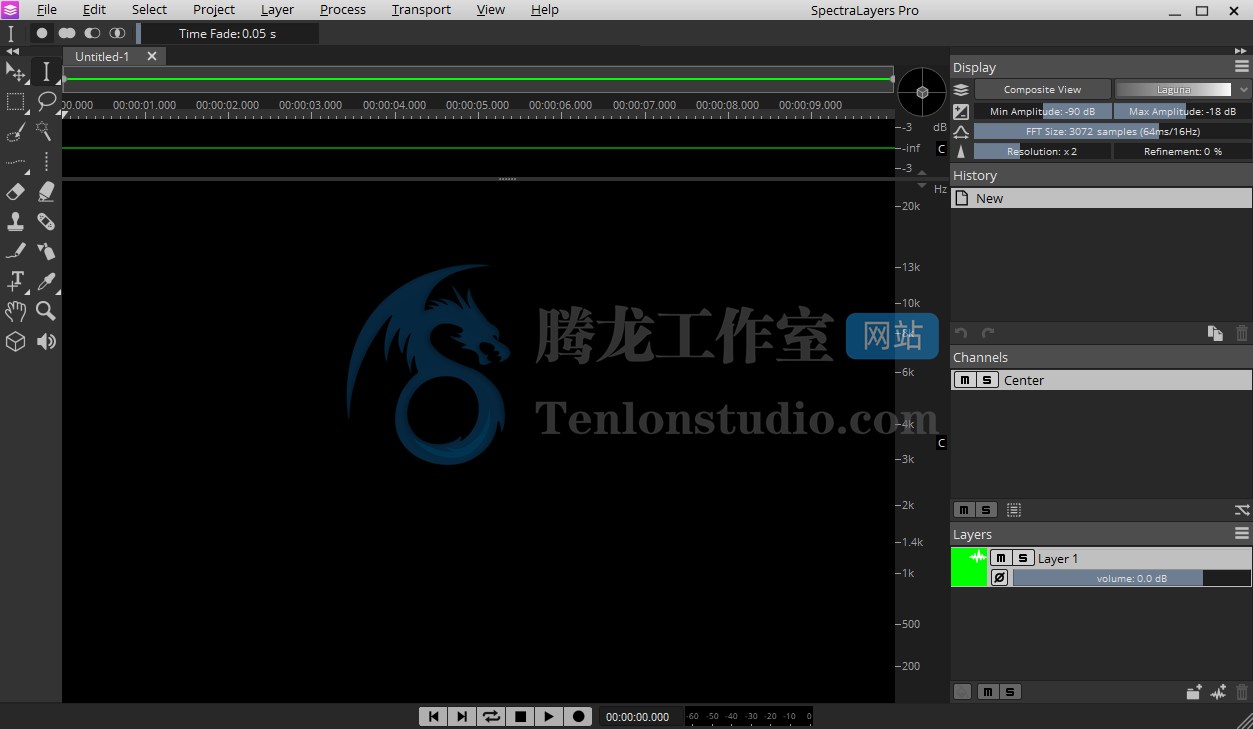The image size is (1253, 729).
Task: Close the Untitled-1 tab
Action: 152,57
